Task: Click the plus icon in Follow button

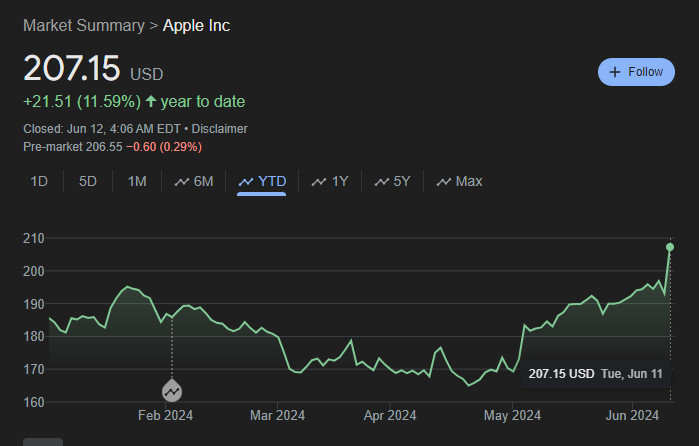Action: click(x=615, y=72)
